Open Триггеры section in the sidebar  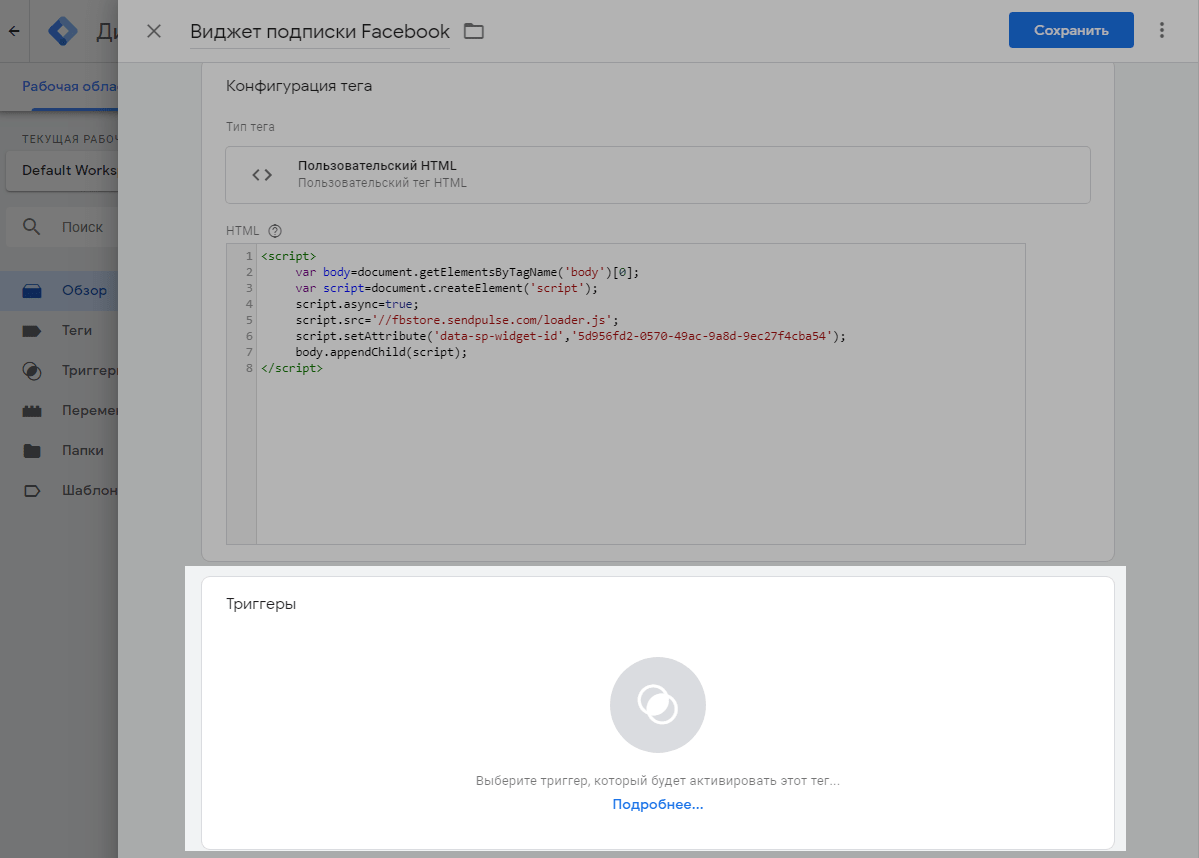coord(88,370)
